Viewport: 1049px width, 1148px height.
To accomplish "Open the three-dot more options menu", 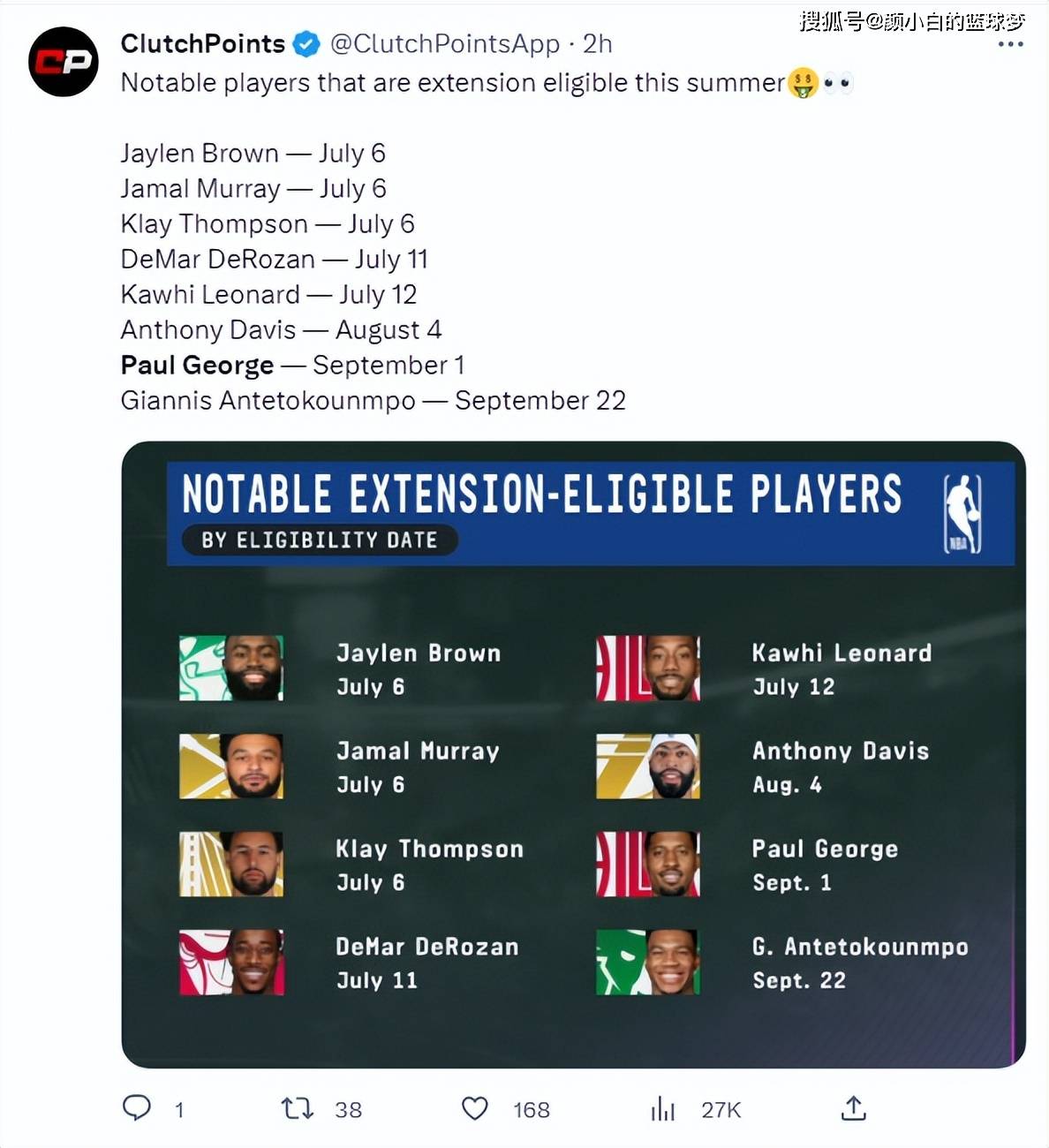I will coord(1010,44).
